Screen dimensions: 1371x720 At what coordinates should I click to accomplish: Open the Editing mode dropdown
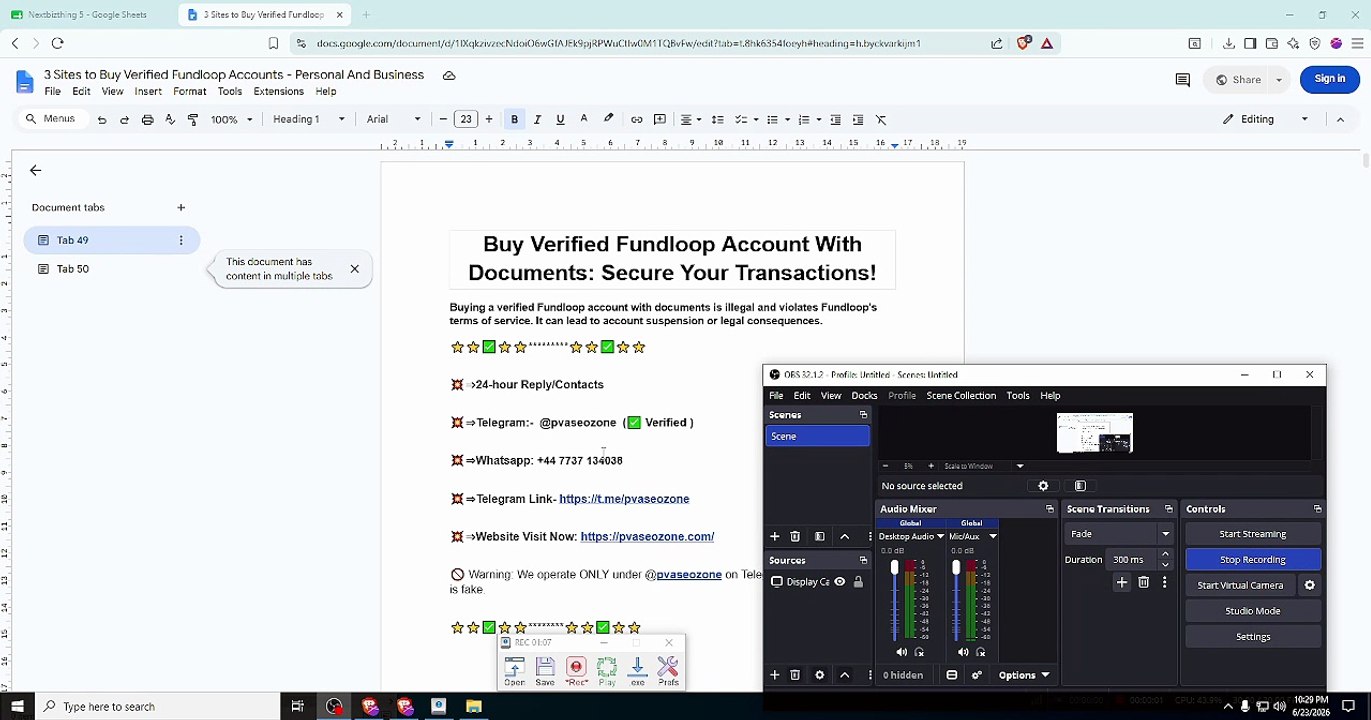[1265, 119]
